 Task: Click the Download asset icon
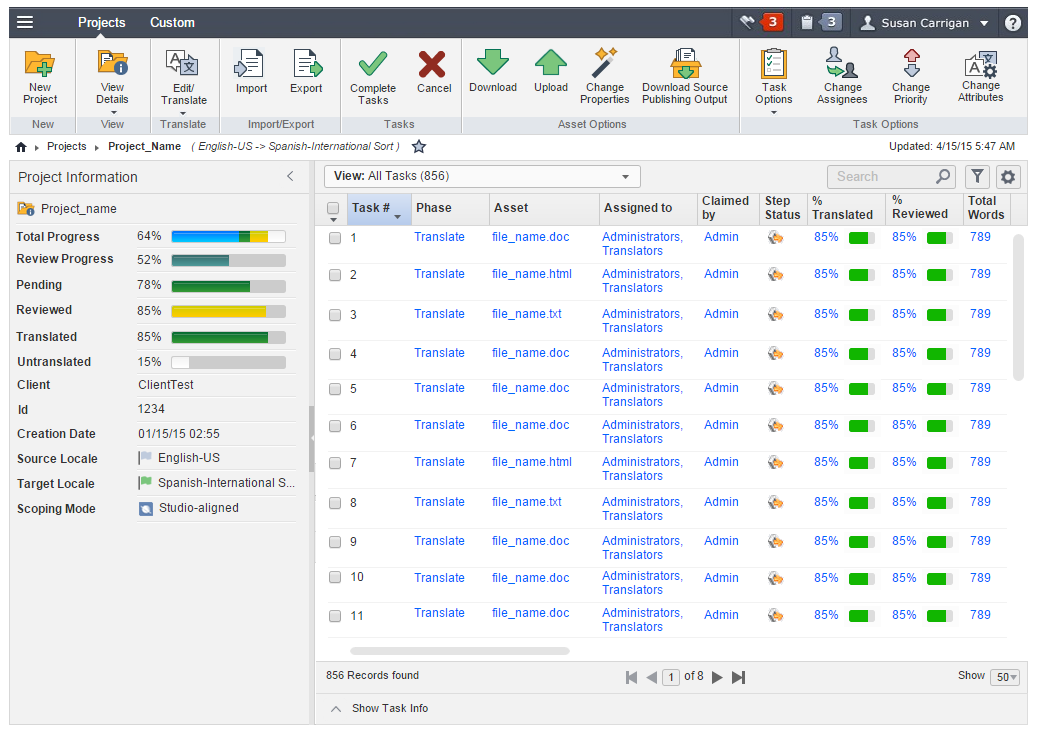point(492,63)
